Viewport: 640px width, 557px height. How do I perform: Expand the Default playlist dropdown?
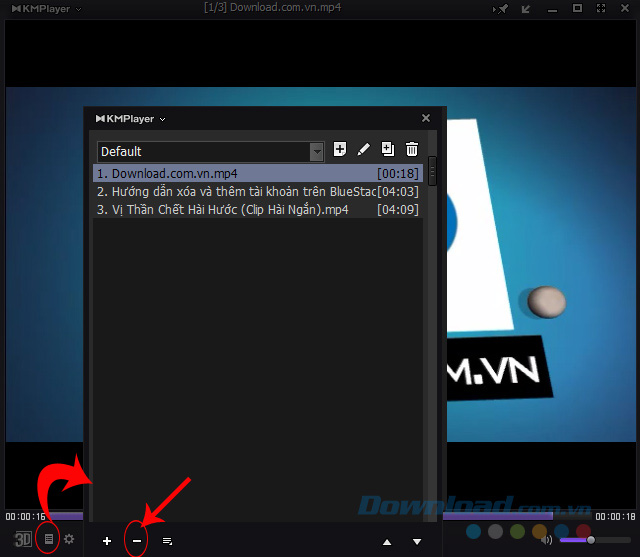(x=317, y=151)
